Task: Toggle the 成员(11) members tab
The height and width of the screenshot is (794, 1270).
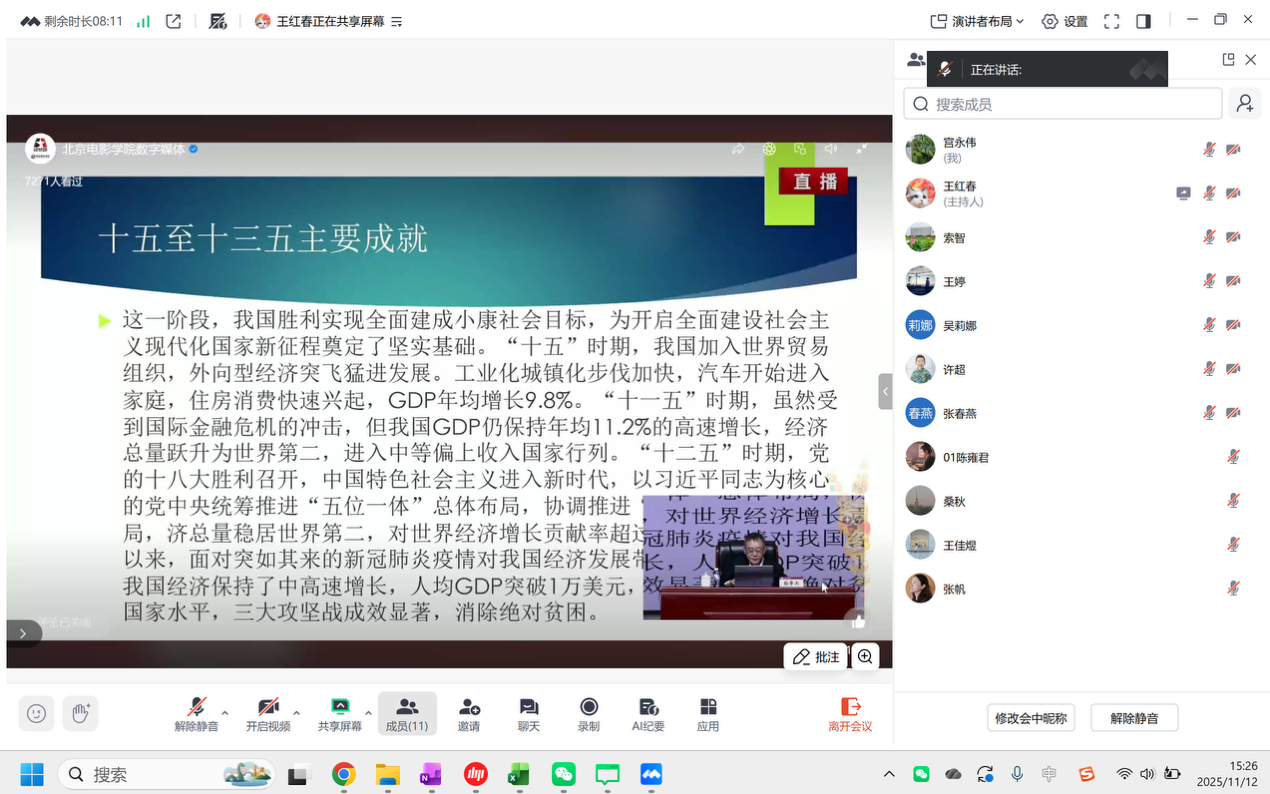Action: click(407, 714)
